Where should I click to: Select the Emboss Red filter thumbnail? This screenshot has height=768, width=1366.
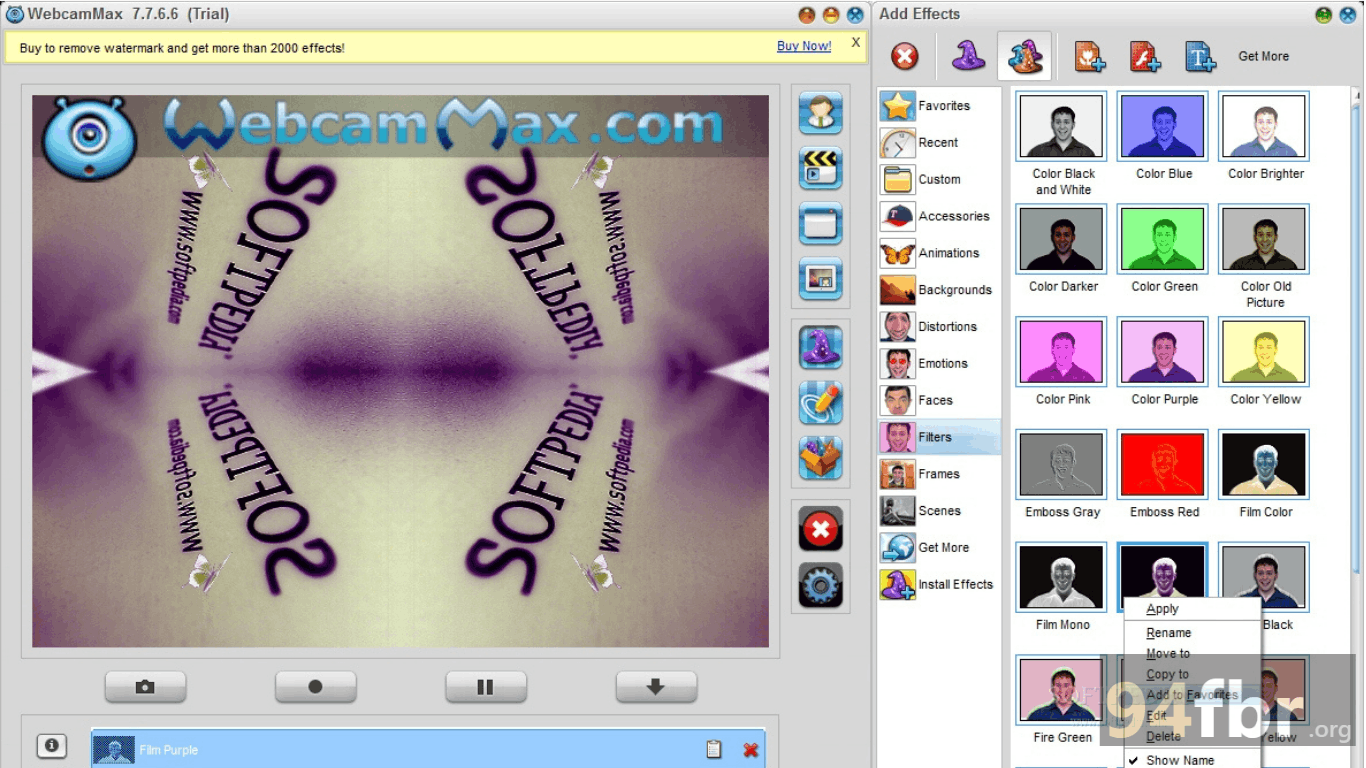1163,465
